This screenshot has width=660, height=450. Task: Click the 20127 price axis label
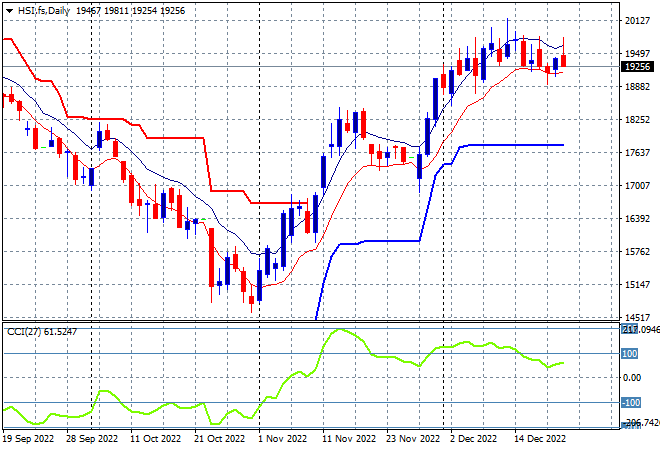tap(637, 21)
